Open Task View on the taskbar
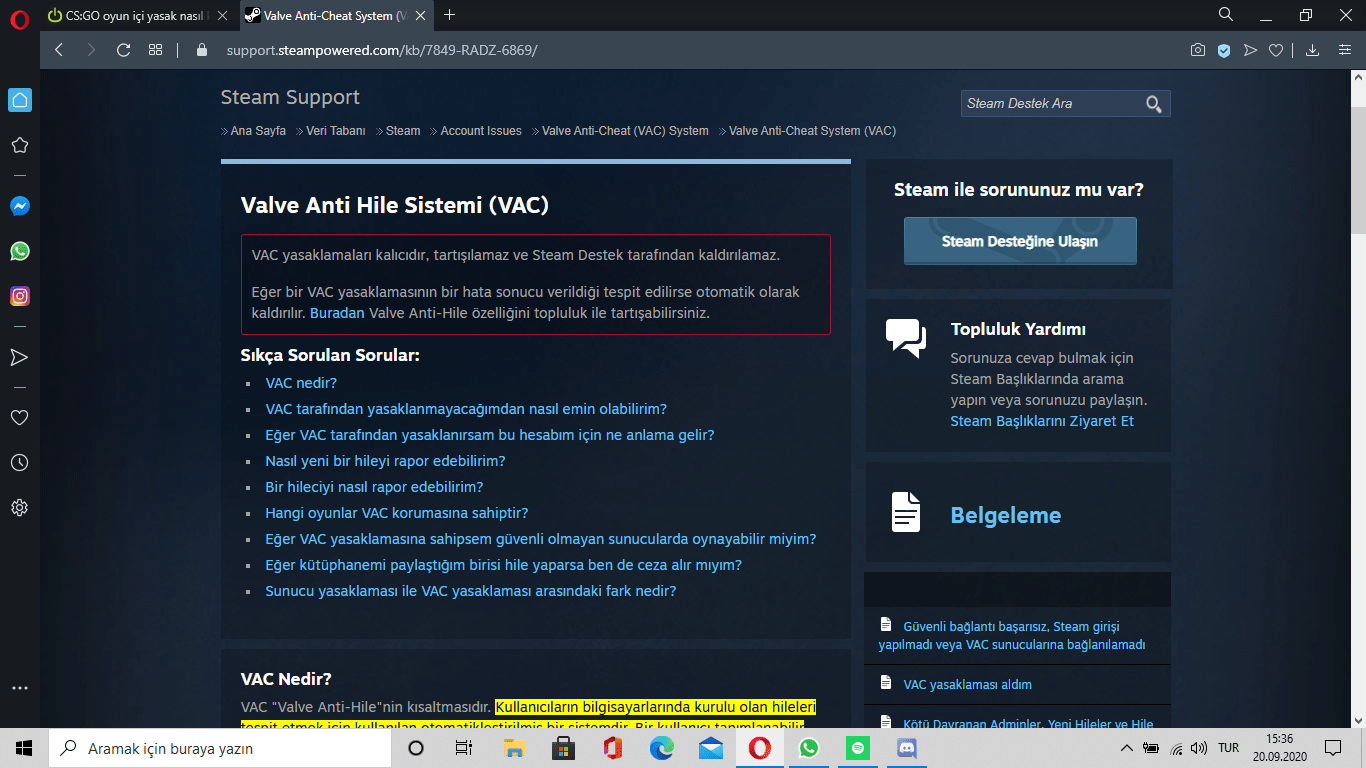 tap(464, 748)
